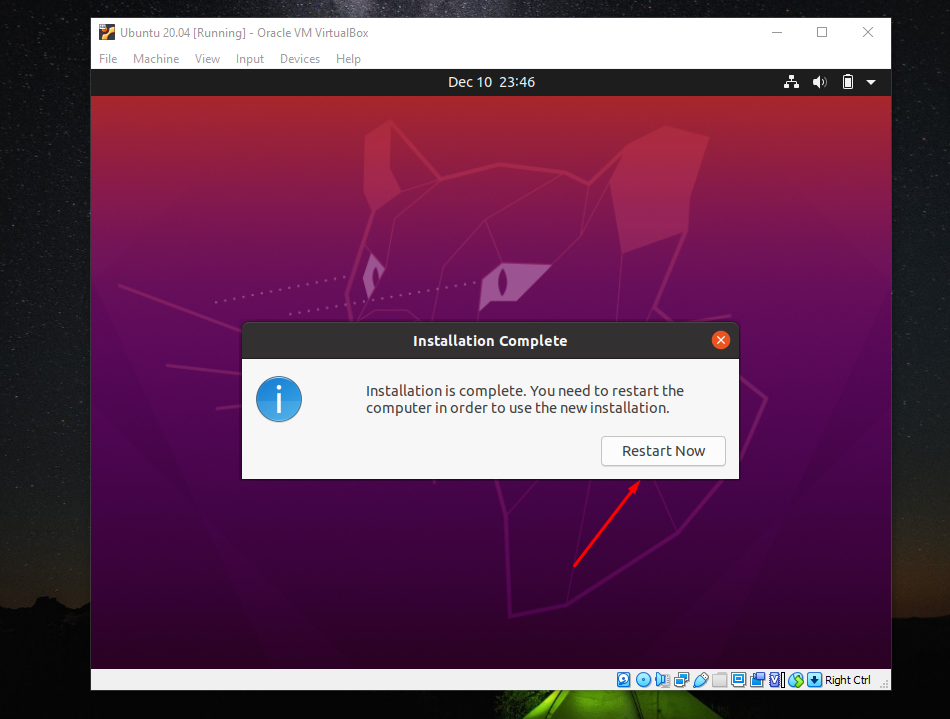Image resolution: width=950 pixels, height=719 pixels.
Task: Click the volume speaker icon in Ubuntu top bar
Action: [820, 82]
